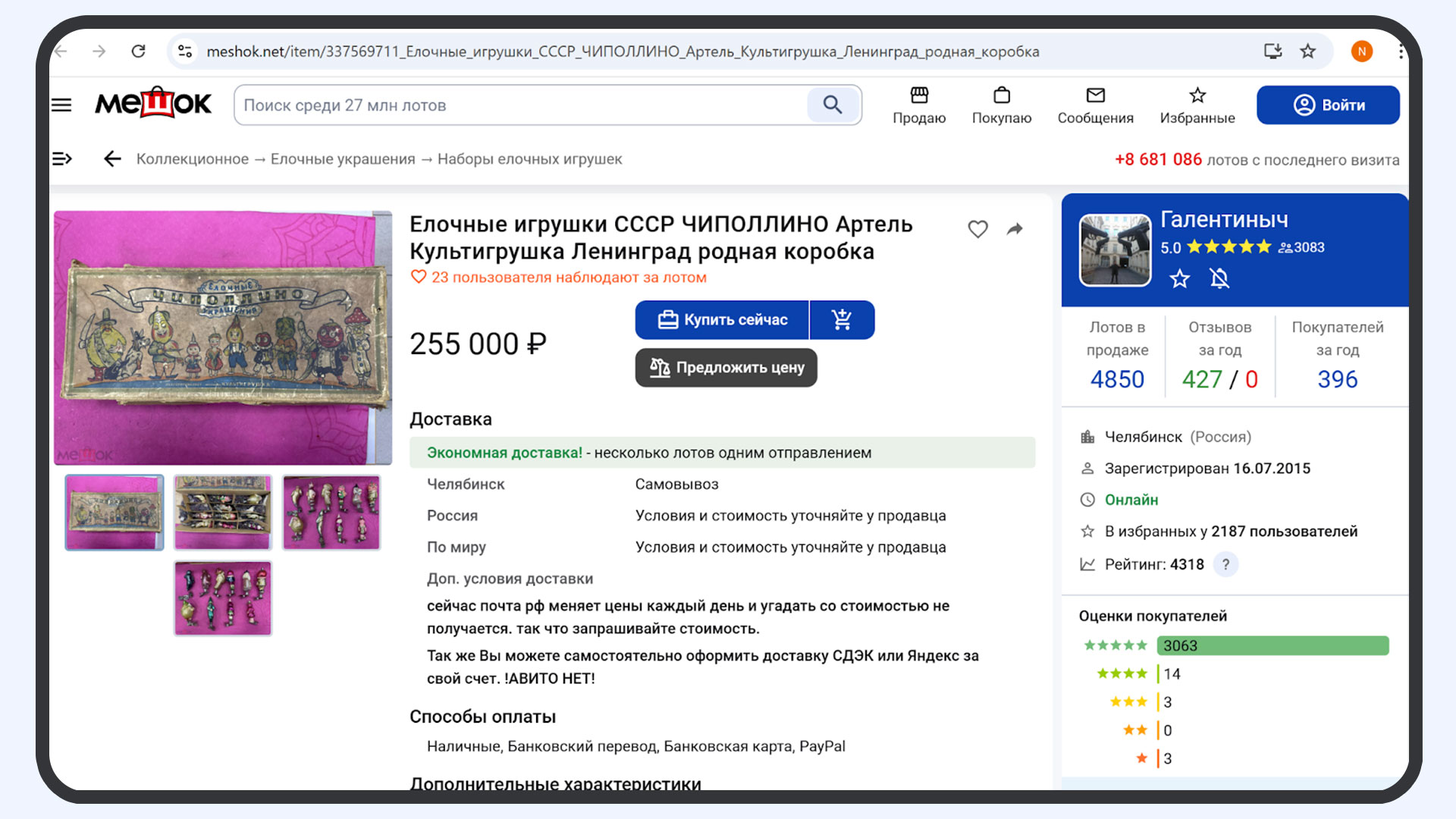The width and height of the screenshot is (1456, 819).
Task: Open the rating help question mark
Action: tap(1225, 564)
